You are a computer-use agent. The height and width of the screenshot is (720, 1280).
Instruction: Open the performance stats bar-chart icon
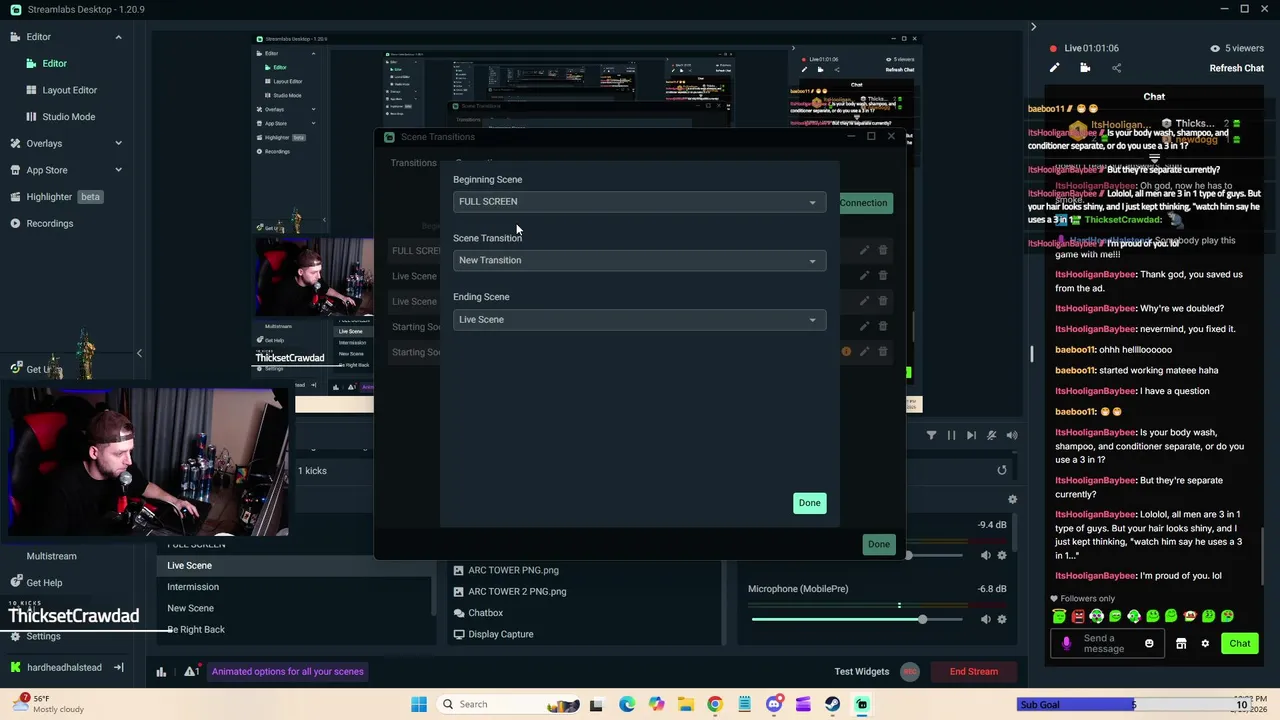pos(161,672)
